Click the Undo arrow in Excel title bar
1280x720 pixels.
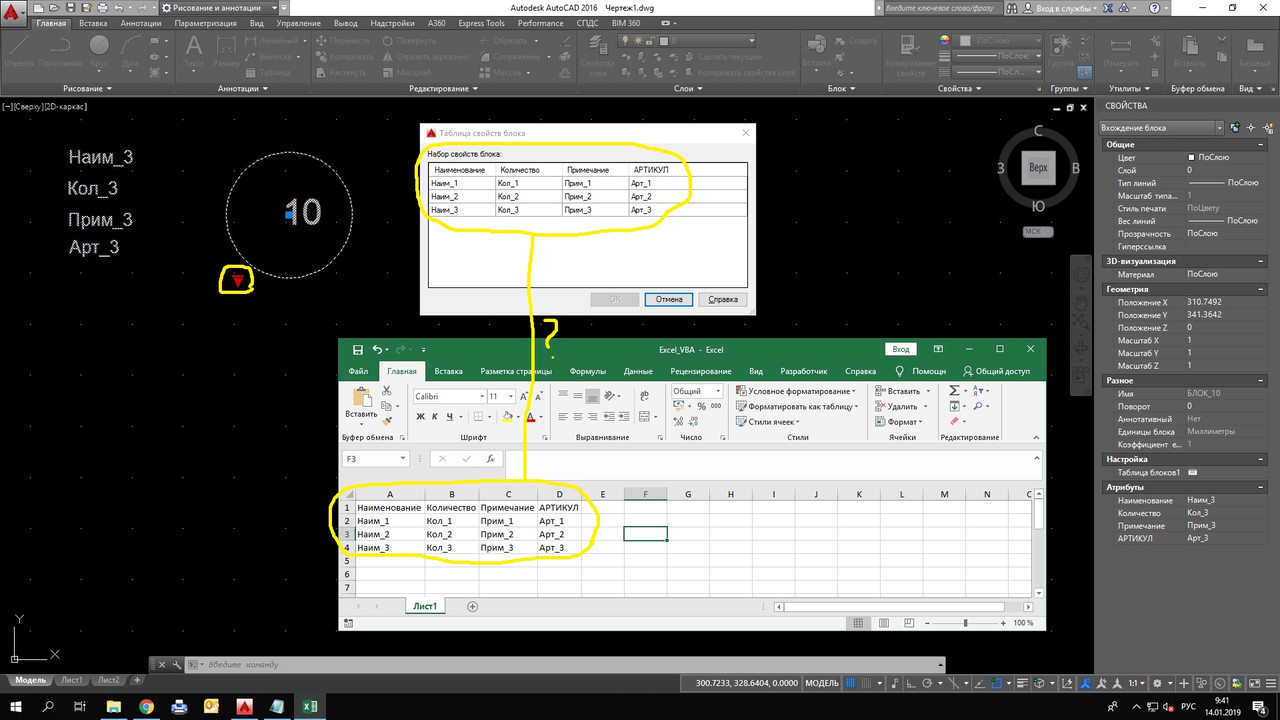point(377,349)
